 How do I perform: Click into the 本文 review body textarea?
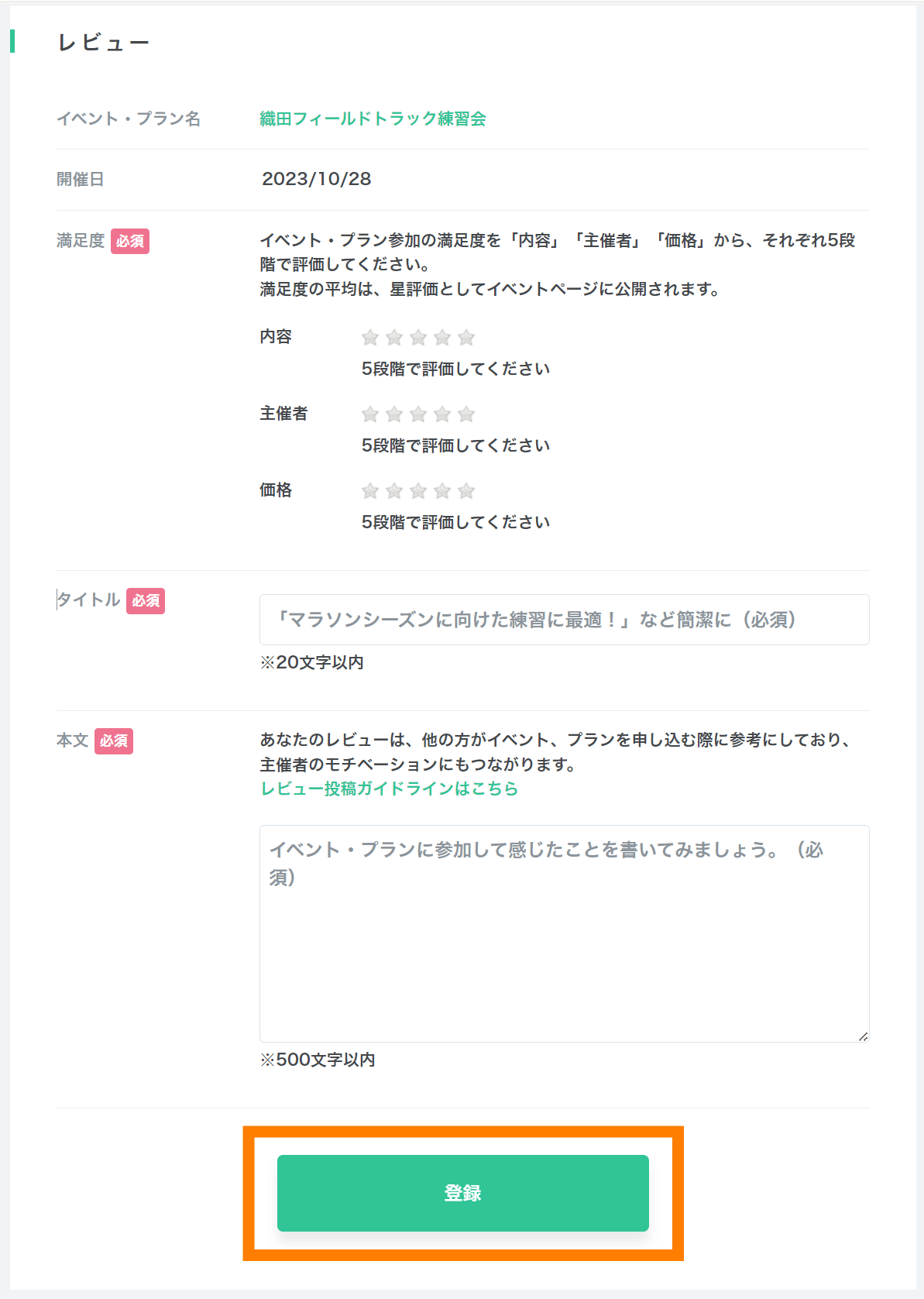point(564,933)
